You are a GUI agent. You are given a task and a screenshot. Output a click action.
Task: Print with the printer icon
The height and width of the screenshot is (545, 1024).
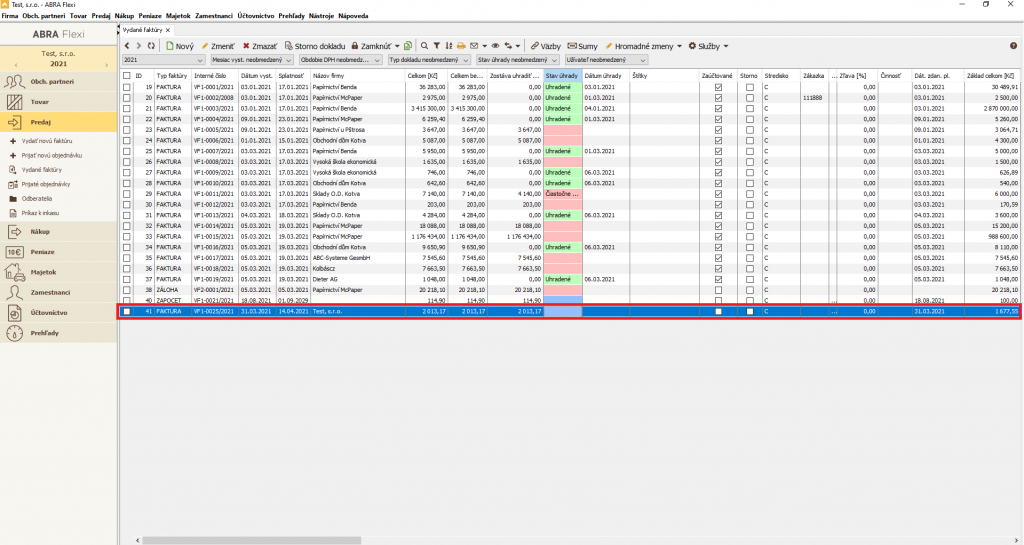point(461,46)
